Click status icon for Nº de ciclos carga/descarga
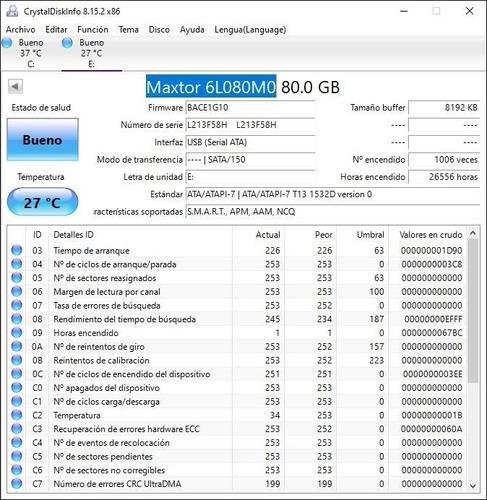 click(x=17, y=401)
